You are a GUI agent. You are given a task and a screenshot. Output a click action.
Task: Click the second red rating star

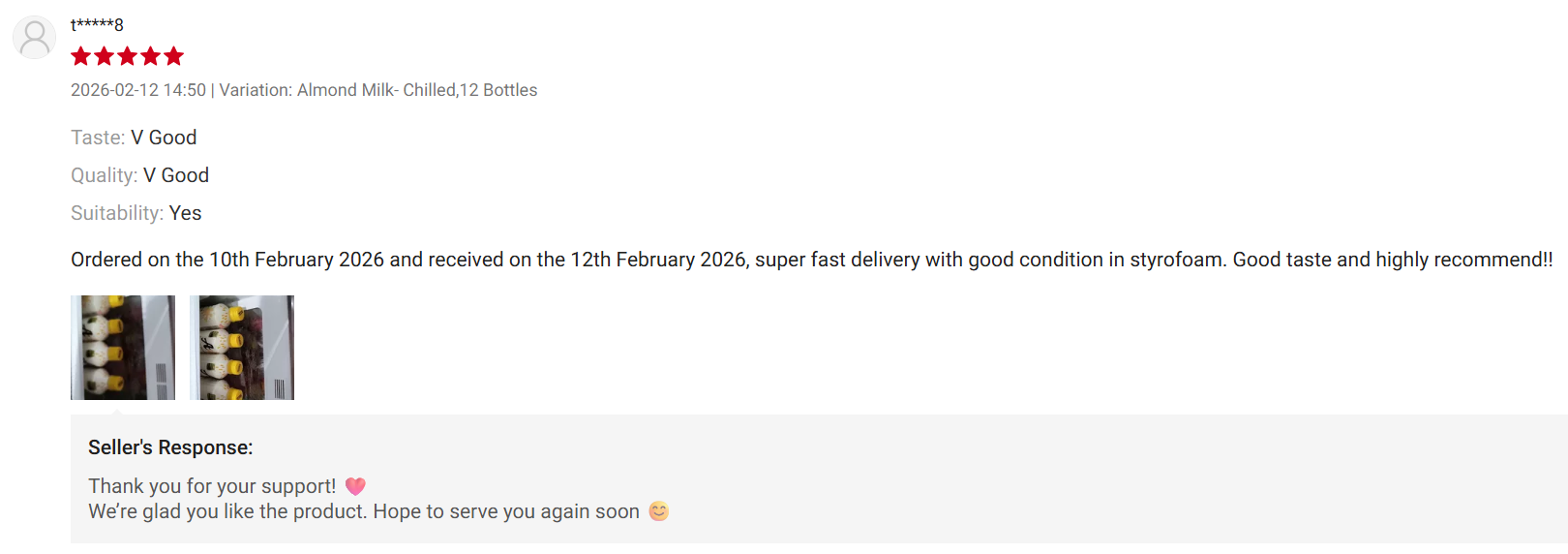point(105,56)
